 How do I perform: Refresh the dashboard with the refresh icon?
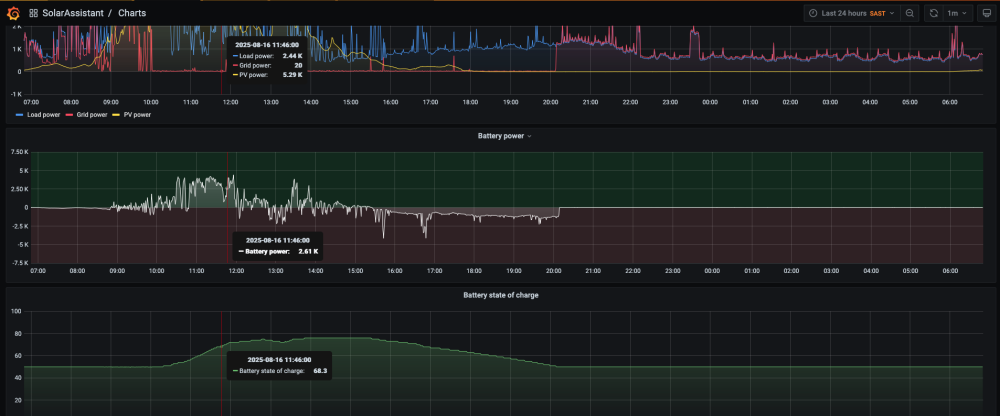tap(934, 13)
